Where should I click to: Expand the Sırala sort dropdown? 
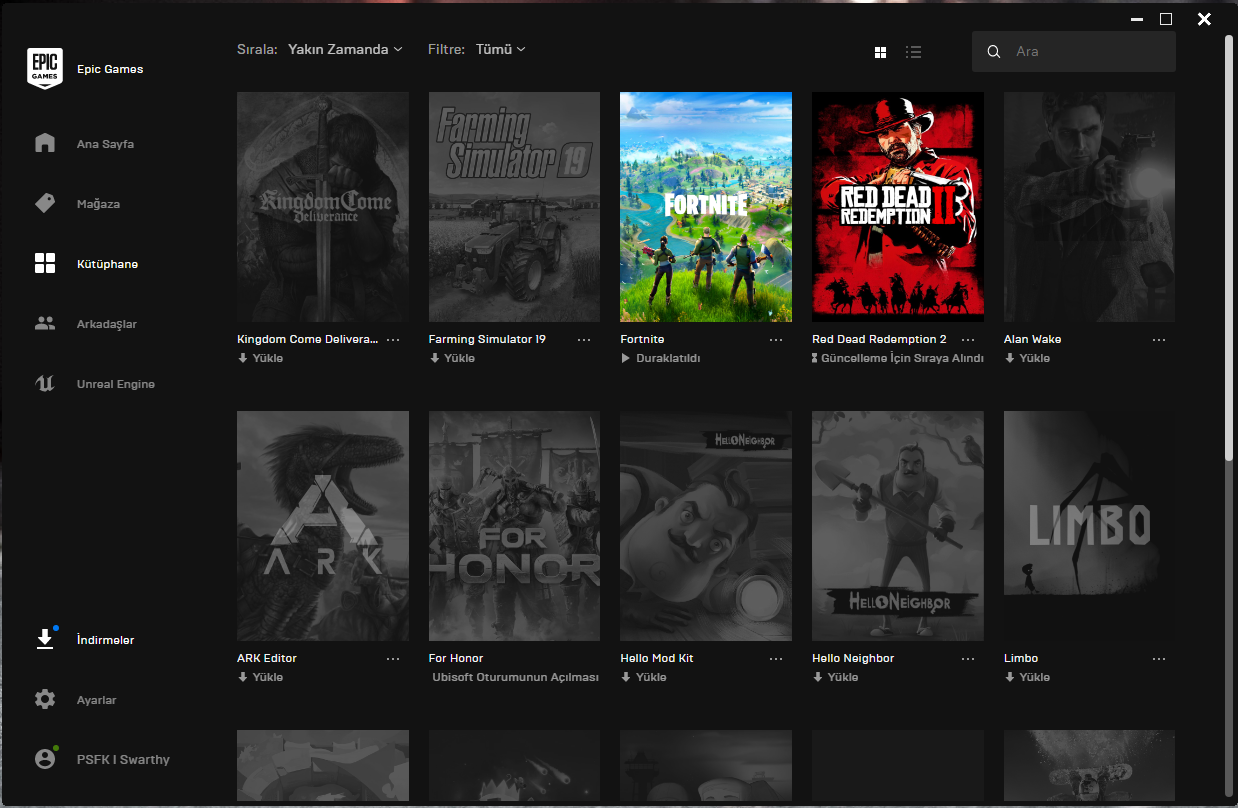345,49
